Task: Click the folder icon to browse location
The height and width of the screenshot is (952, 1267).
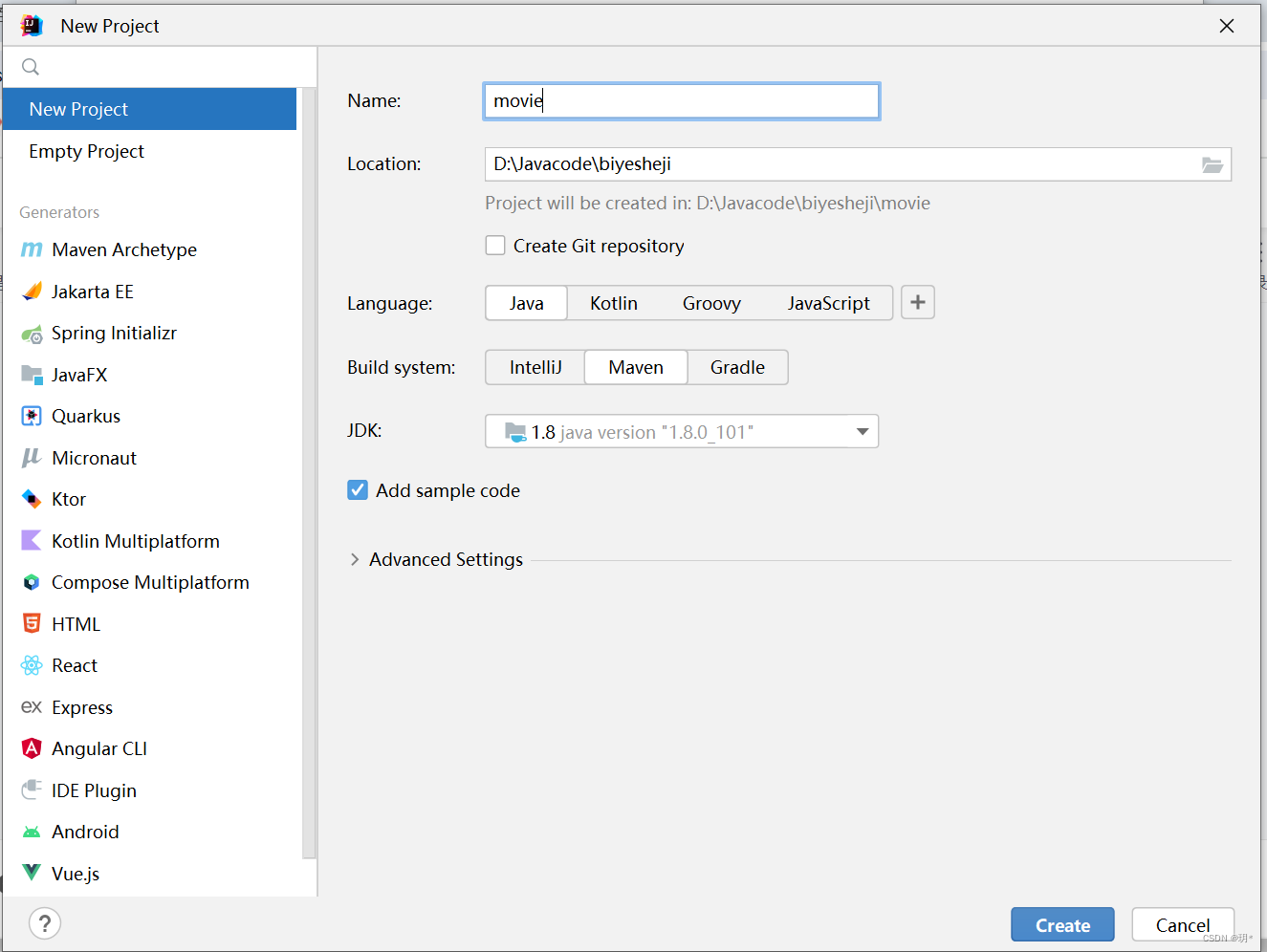Action: pyautogui.click(x=1212, y=164)
